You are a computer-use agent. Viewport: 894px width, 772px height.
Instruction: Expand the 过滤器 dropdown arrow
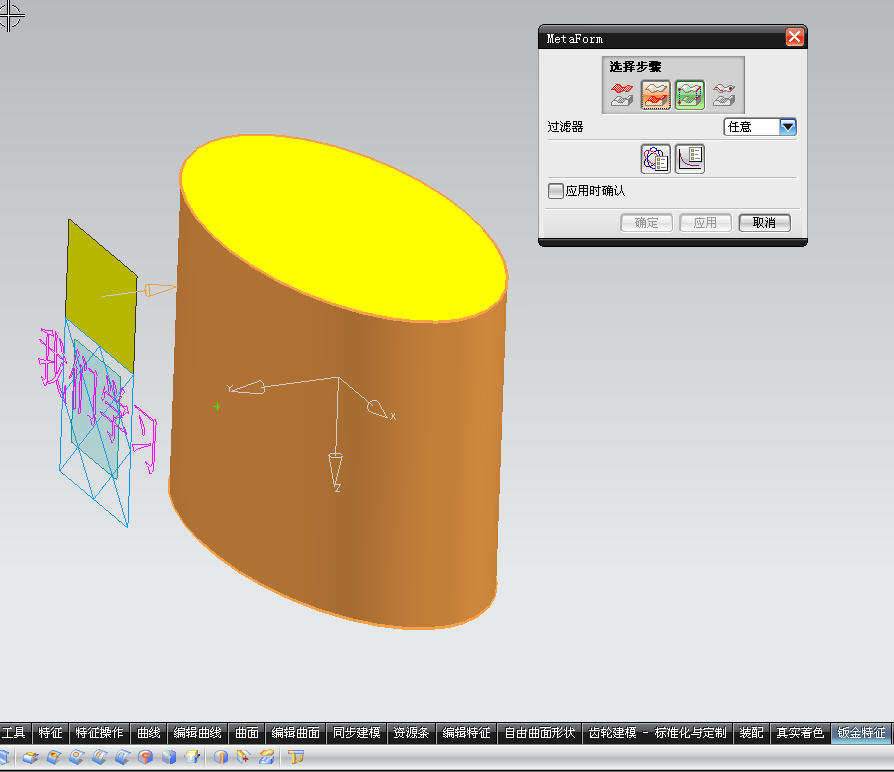coord(787,127)
